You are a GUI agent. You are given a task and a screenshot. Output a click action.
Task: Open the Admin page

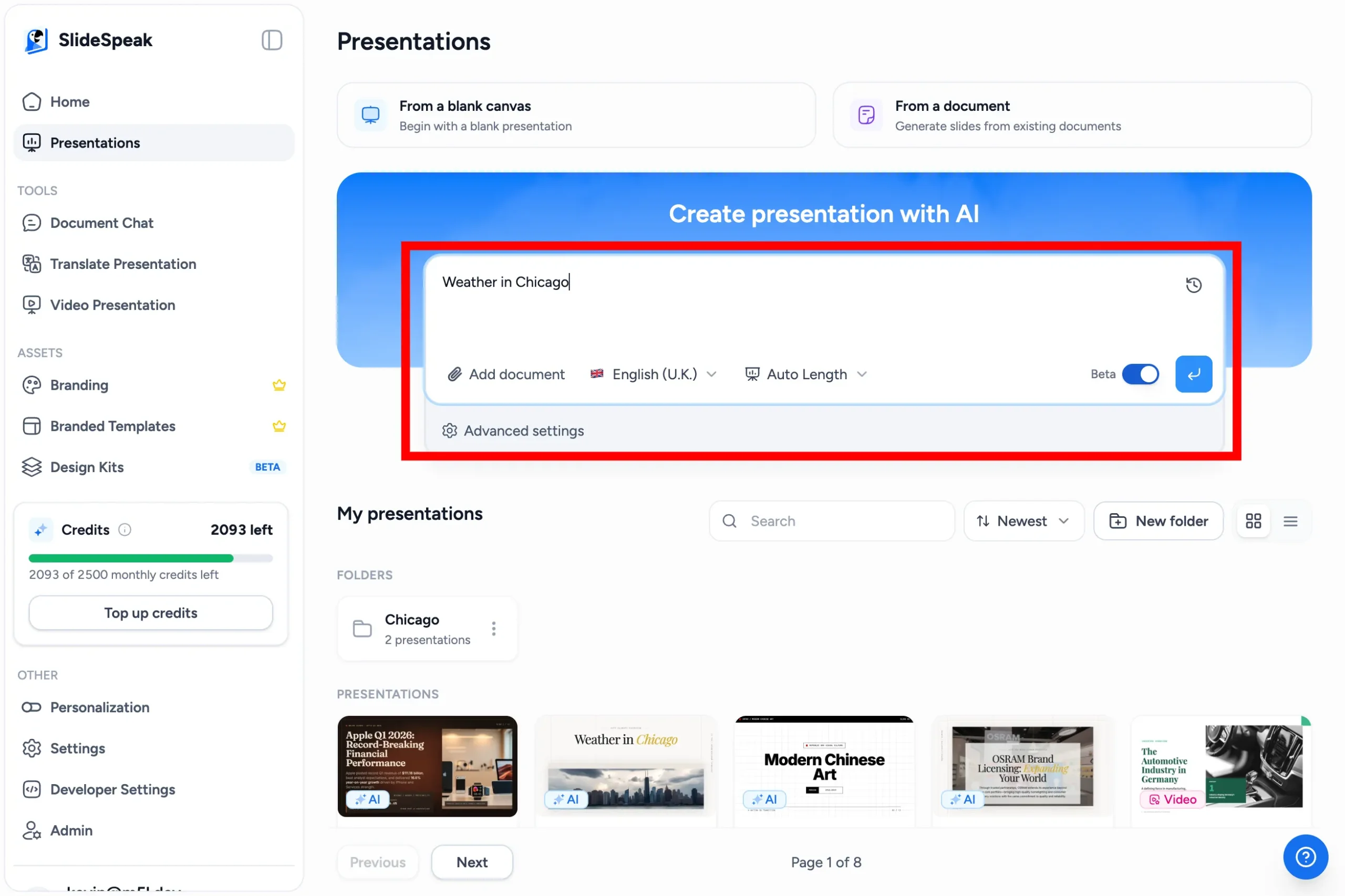tap(154, 831)
